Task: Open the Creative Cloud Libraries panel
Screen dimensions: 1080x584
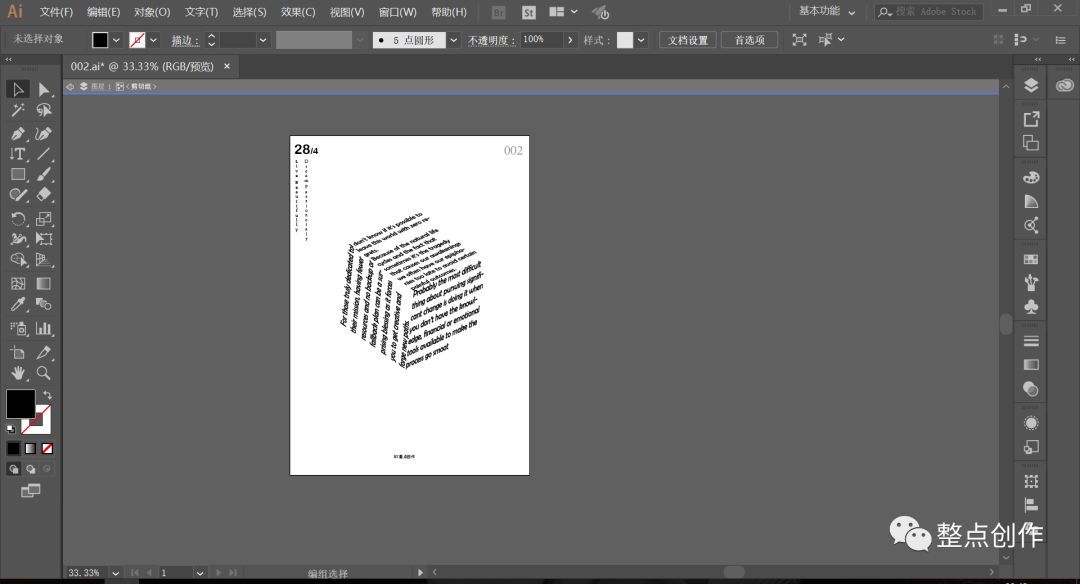Action: click(1065, 85)
